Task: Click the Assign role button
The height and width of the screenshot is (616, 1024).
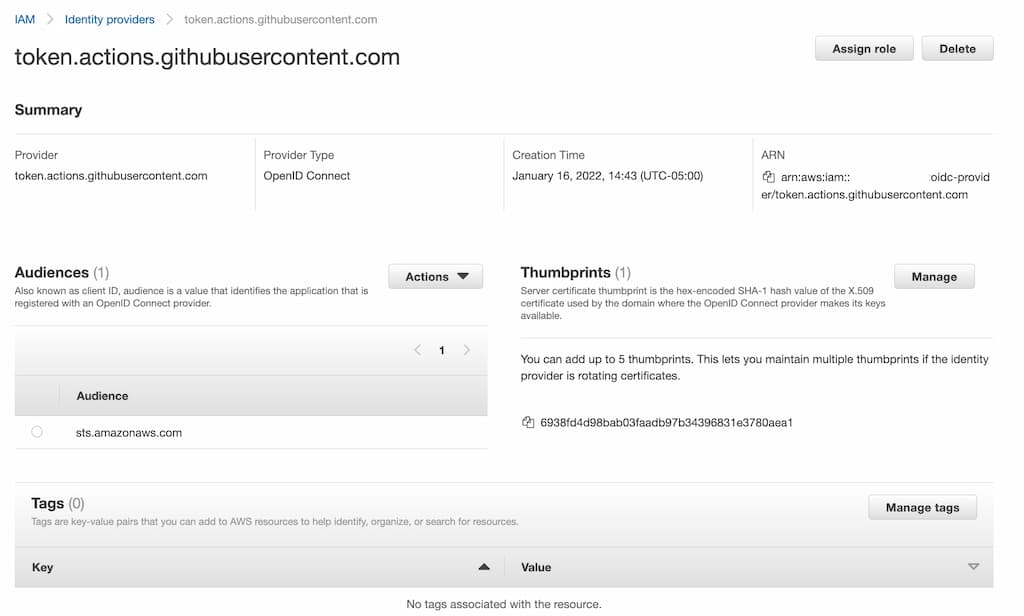Action: point(863,48)
